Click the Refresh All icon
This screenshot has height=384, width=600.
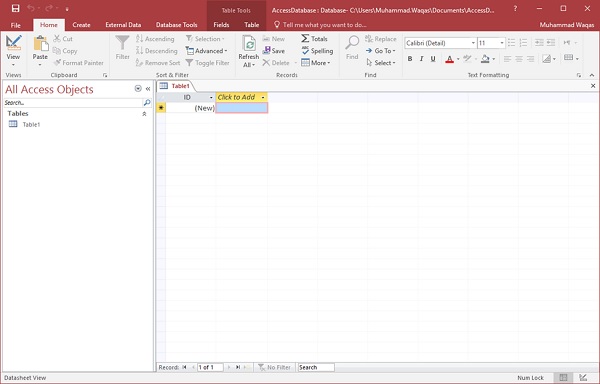point(249,44)
